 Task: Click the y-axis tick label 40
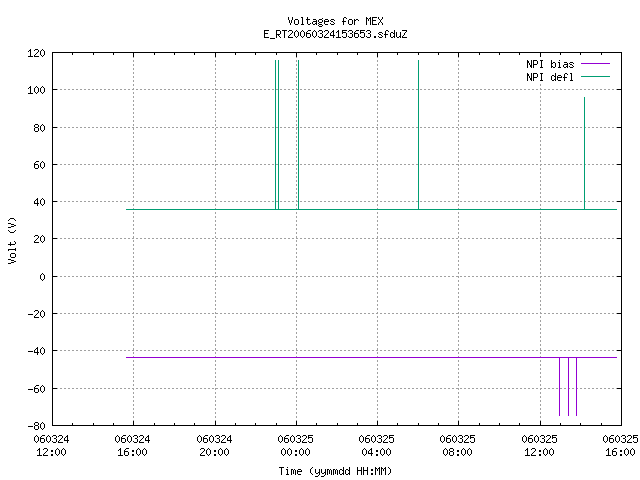(39, 202)
